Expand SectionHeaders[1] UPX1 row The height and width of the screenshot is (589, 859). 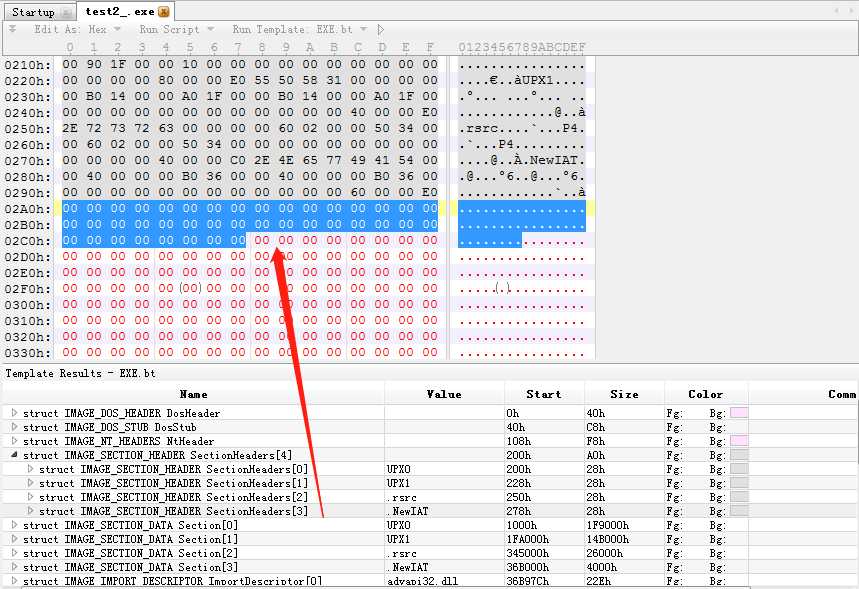point(30,483)
